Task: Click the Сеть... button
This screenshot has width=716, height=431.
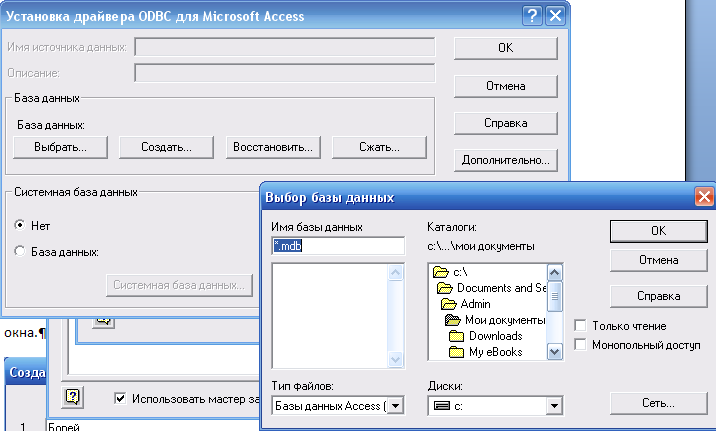Action: click(x=658, y=403)
